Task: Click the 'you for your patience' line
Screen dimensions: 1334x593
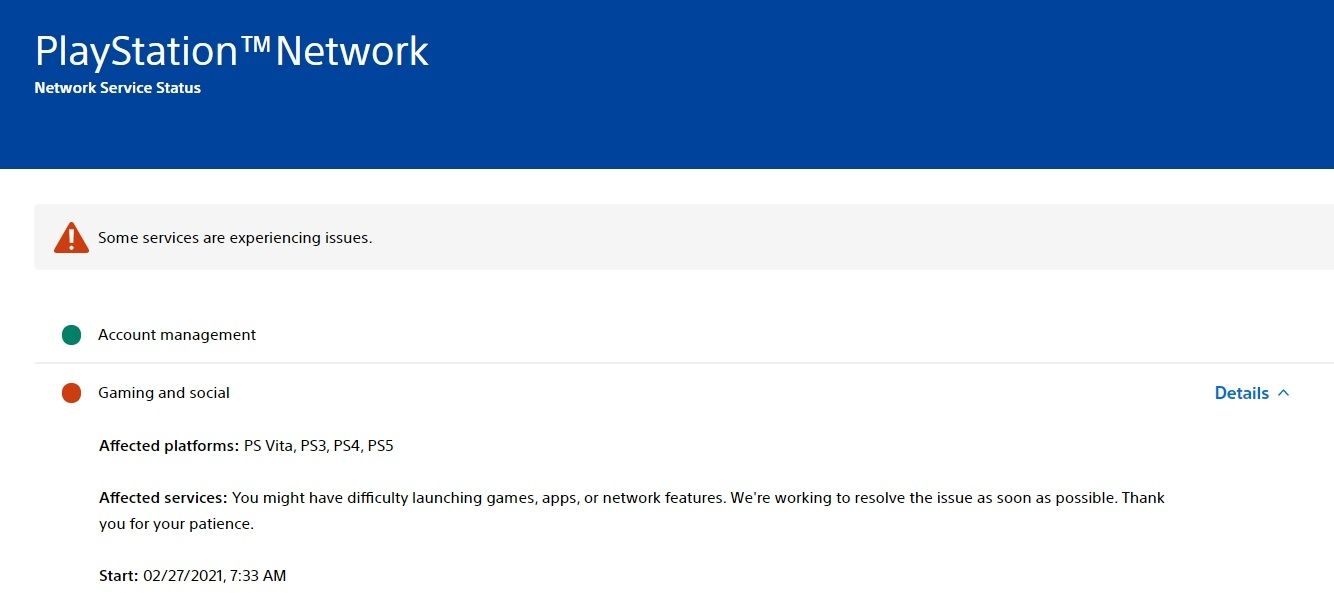Action: (176, 523)
